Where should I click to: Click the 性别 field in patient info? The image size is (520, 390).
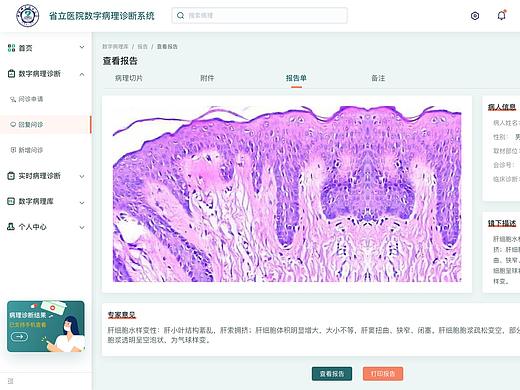click(506, 137)
